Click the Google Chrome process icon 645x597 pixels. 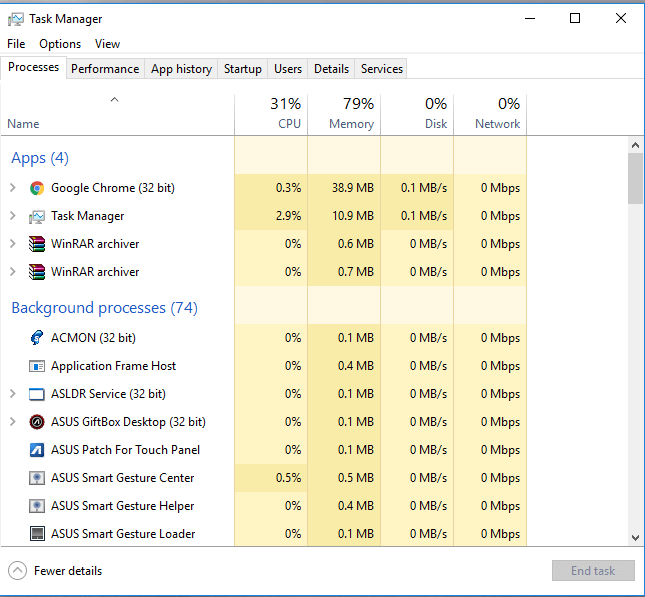click(37, 188)
